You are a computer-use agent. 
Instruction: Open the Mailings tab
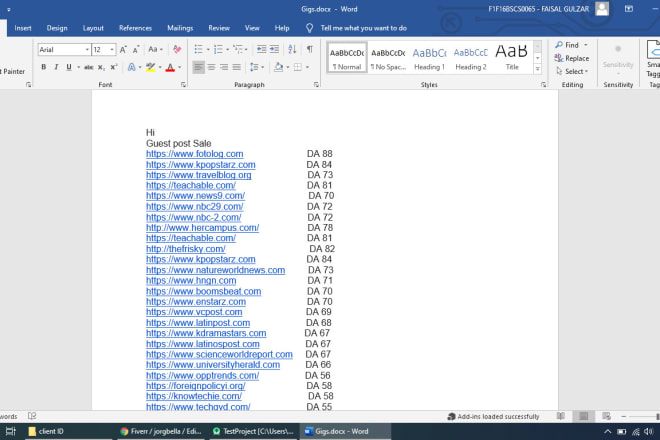pos(180,28)
